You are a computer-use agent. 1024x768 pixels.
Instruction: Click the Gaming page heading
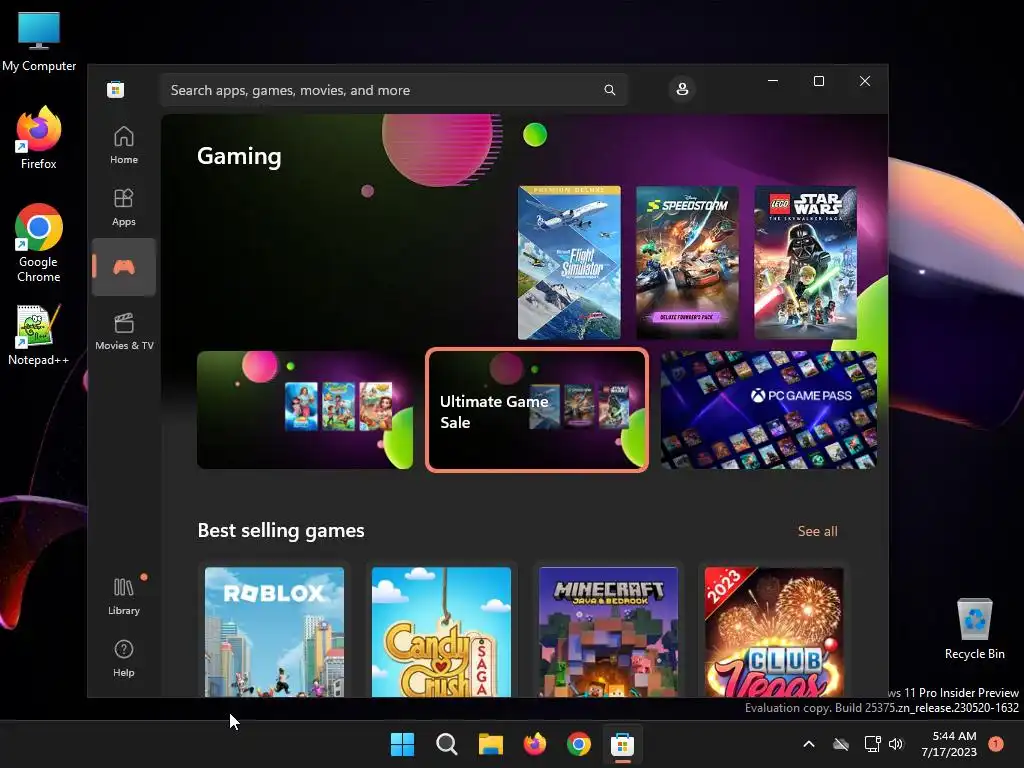click(x=239, y=156)
